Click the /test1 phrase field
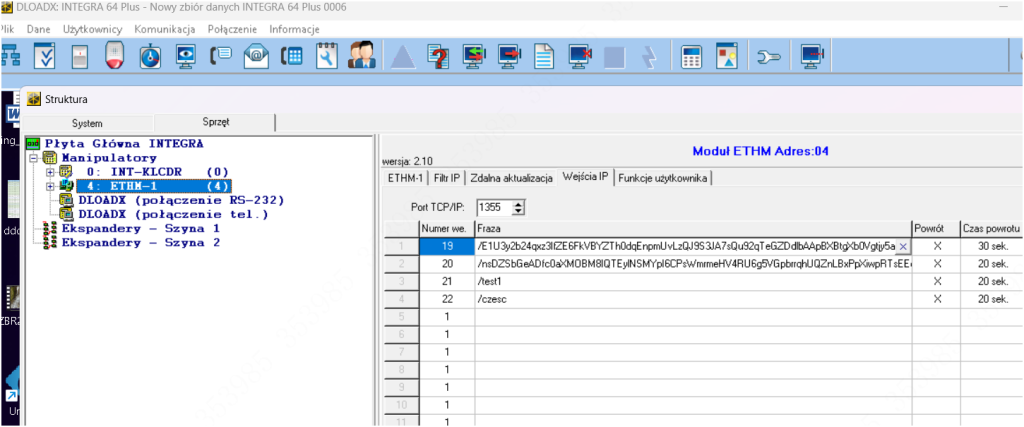Screen dimensions: 1024x427 [690, 282]
